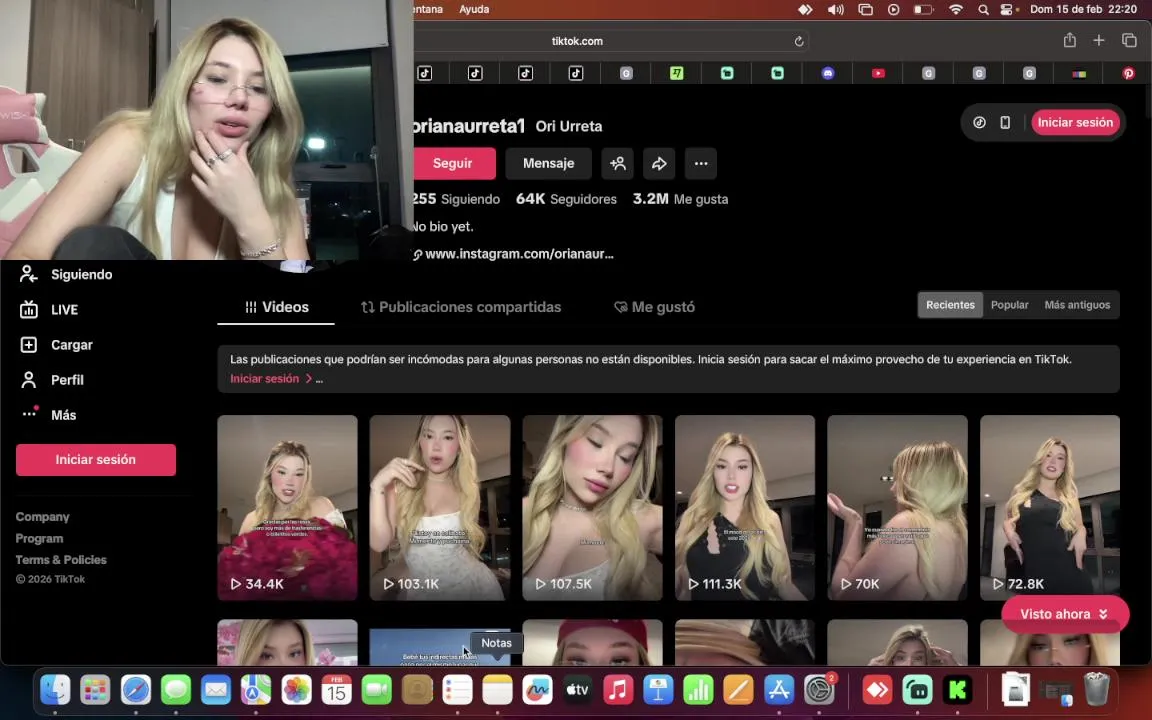The image size is (1152, 720).
Task: Open Kick app in Dock
Action: [957, 690]
